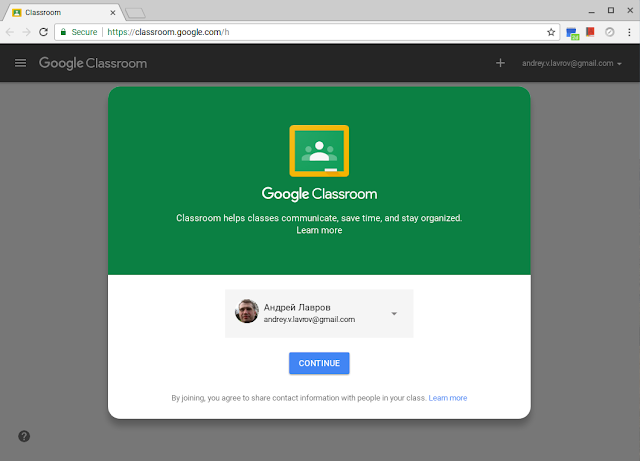Minimize the Chrome window

[x=591, y=11]
